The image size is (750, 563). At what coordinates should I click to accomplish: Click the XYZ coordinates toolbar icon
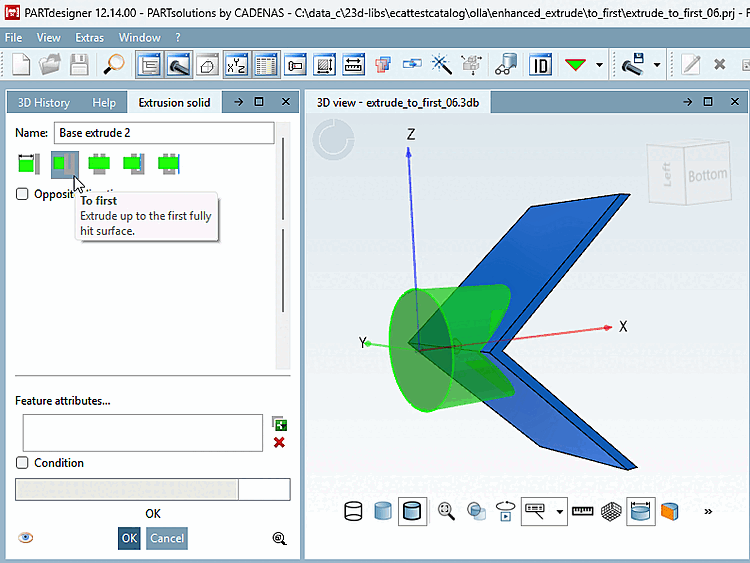click(236, 65)
